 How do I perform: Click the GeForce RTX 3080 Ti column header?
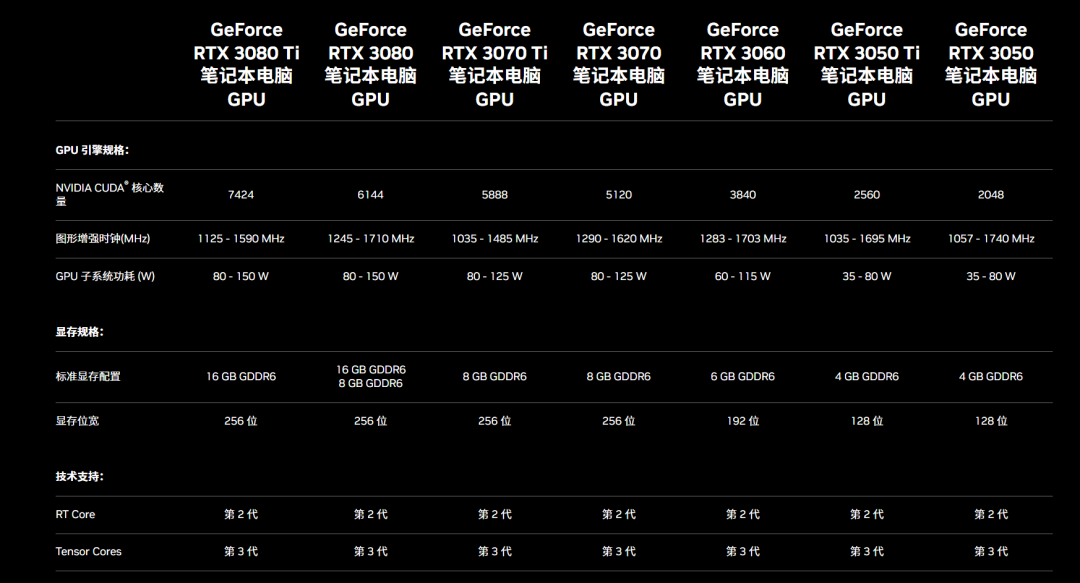(x=247, y=65)
